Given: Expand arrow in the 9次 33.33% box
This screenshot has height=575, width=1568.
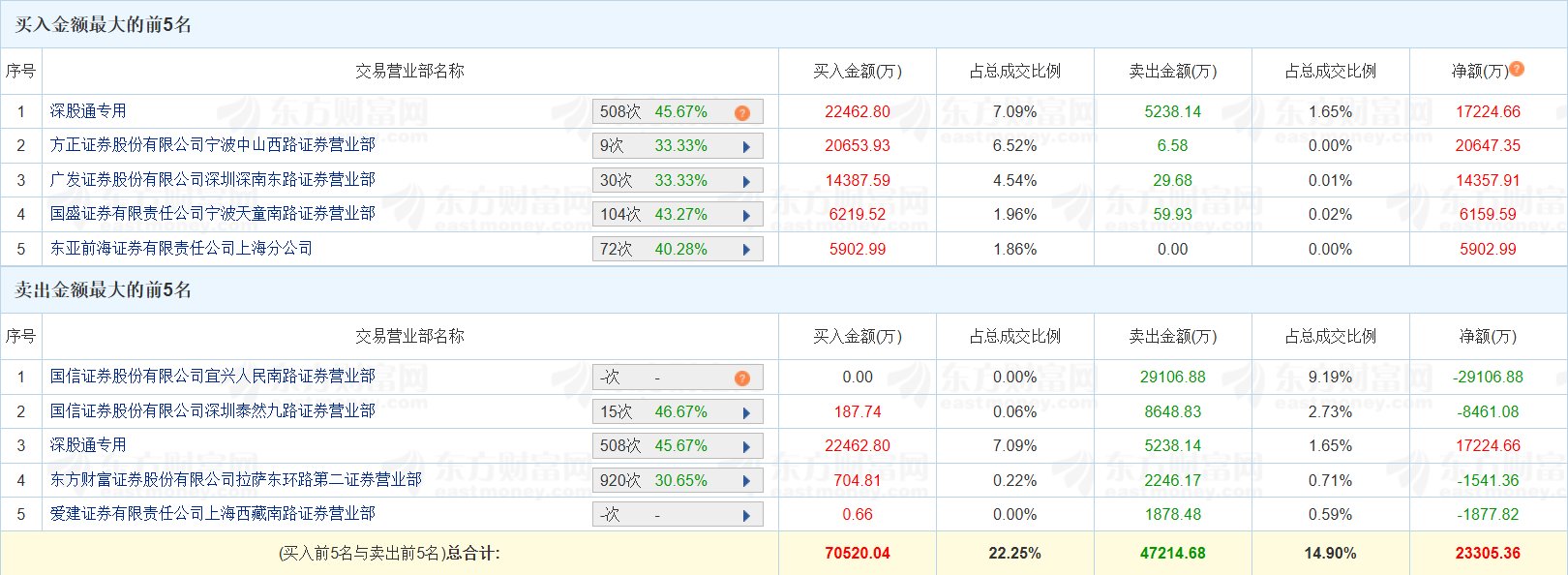Looking at the screenshot, I should coord(746,147).
